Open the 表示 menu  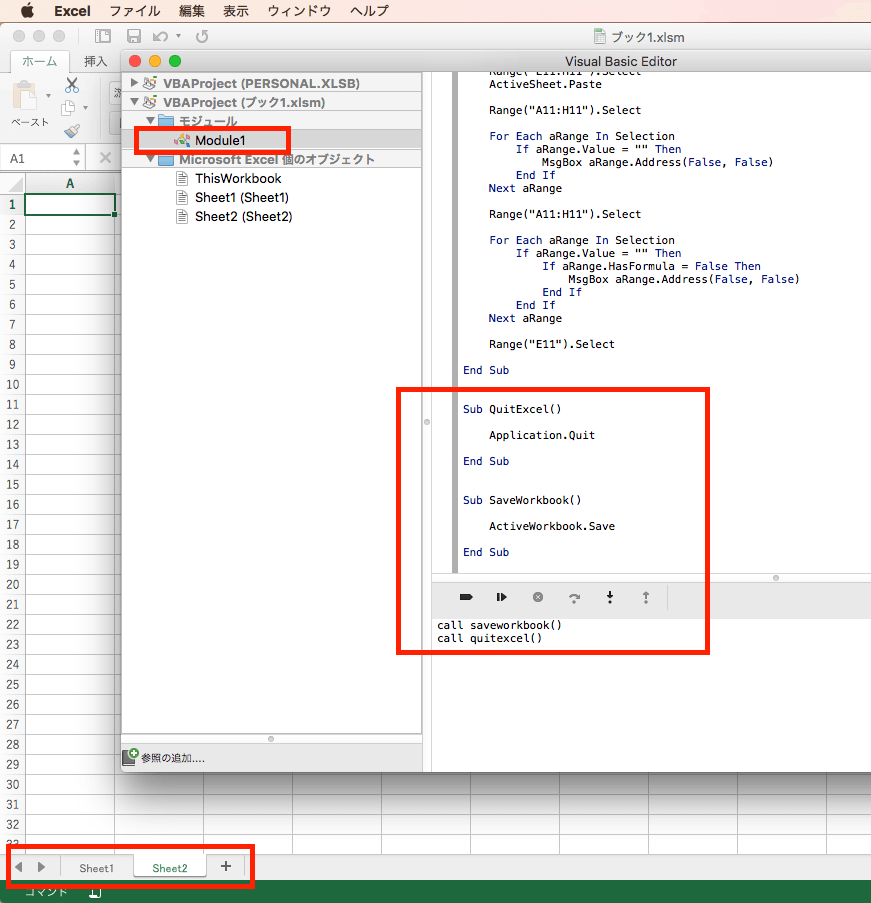(x=236, y=11)
